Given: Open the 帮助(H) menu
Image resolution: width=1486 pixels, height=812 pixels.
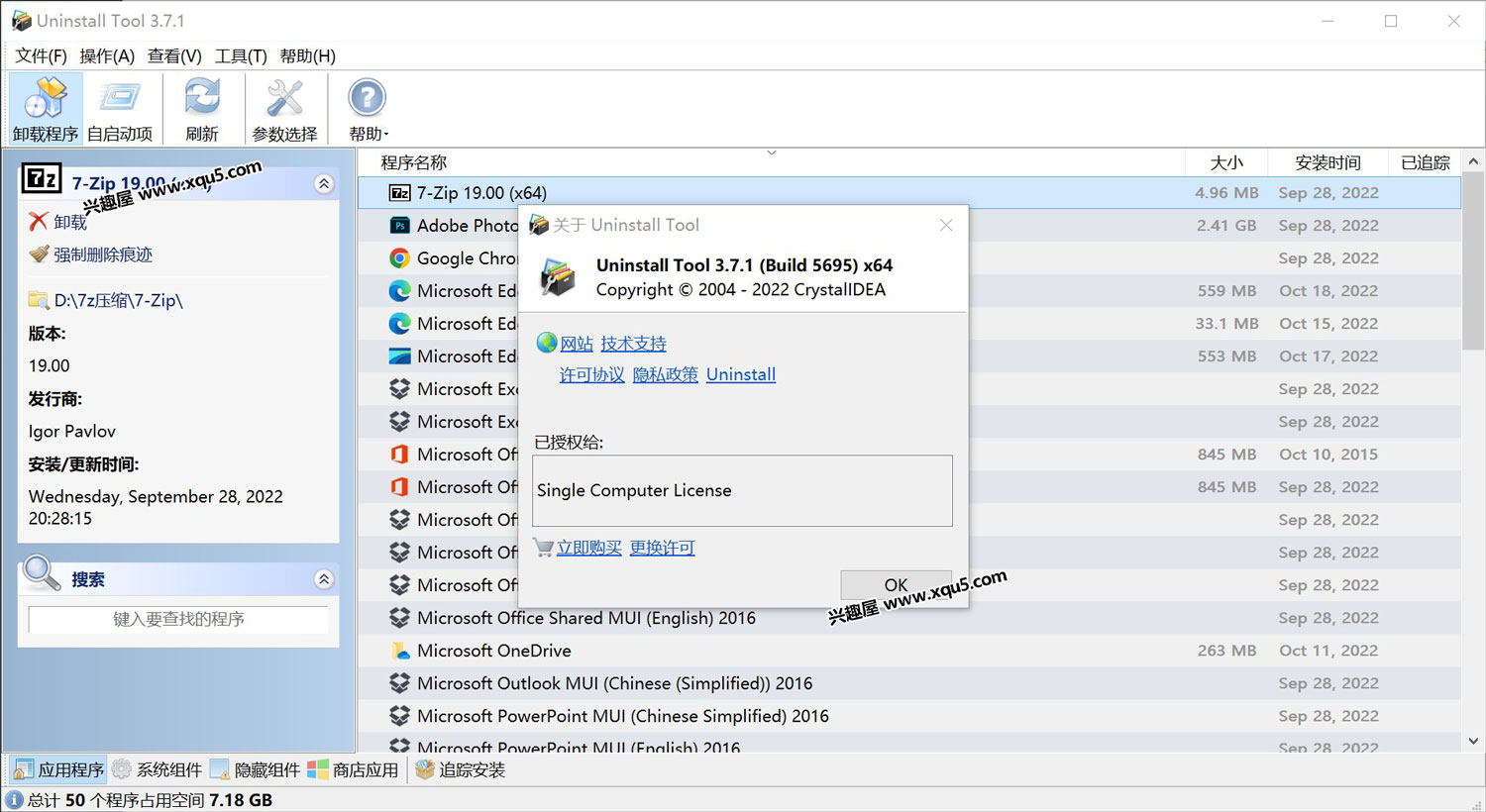Looking at the screenshot, I should [x=308, y=56].
